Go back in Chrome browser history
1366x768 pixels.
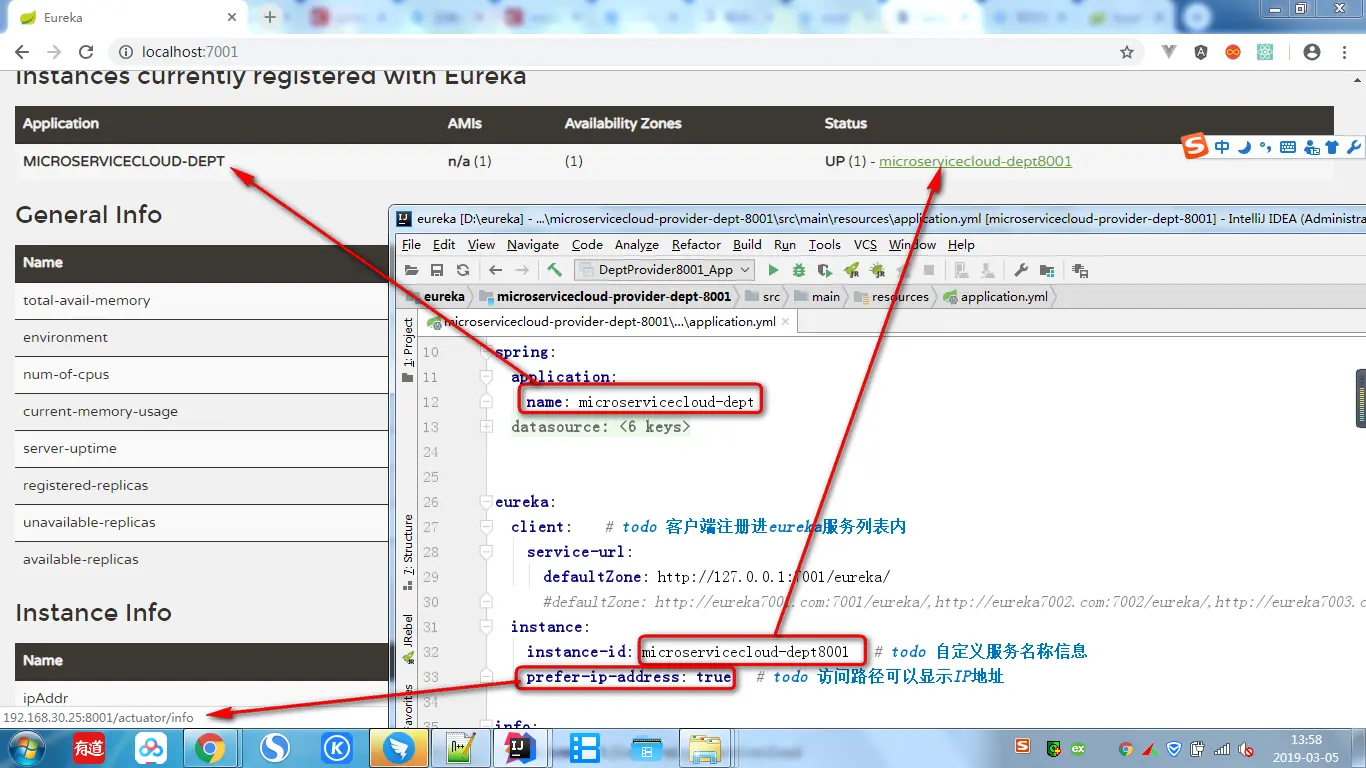click(x=22, y=52)
